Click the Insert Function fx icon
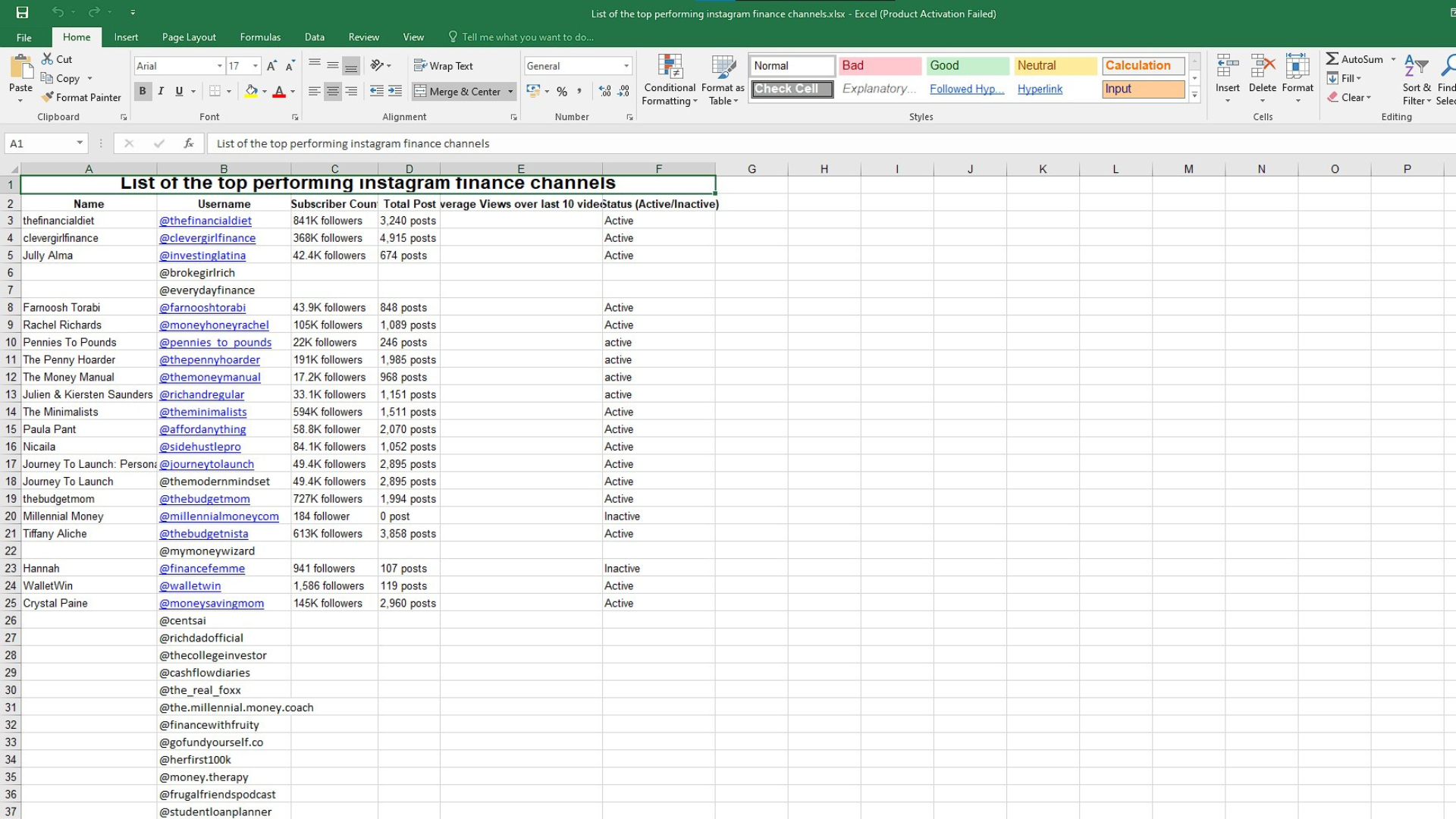Screen dimensions: 1456x819 [188, 143]
